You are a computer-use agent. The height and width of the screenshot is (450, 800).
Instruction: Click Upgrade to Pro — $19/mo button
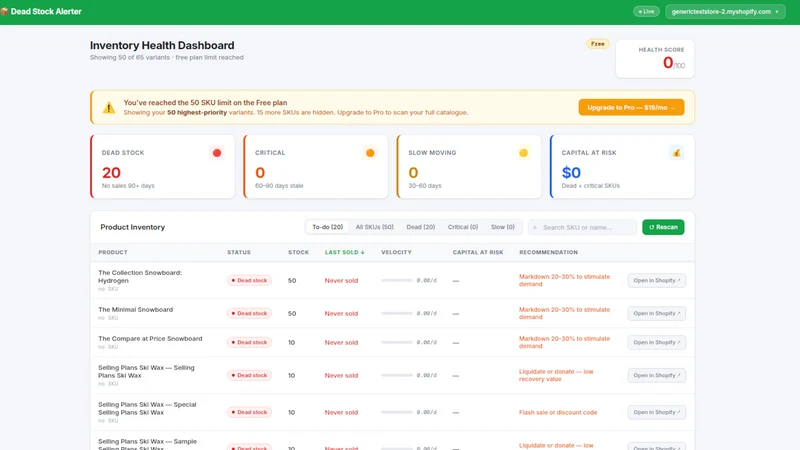click(631, 107)
